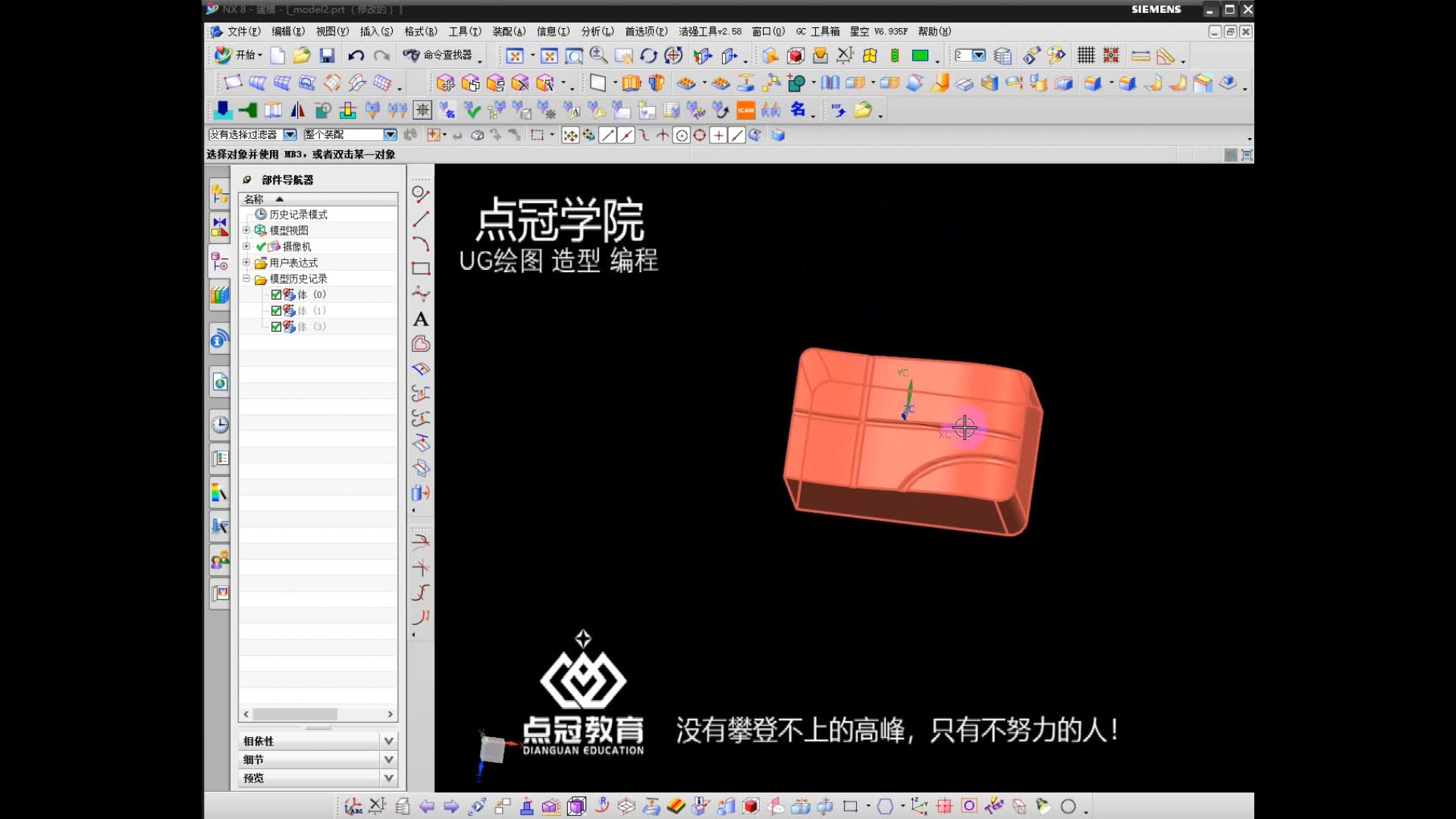
Task: Open the 整个装配 scope dropdown
Action: [390, 134]
